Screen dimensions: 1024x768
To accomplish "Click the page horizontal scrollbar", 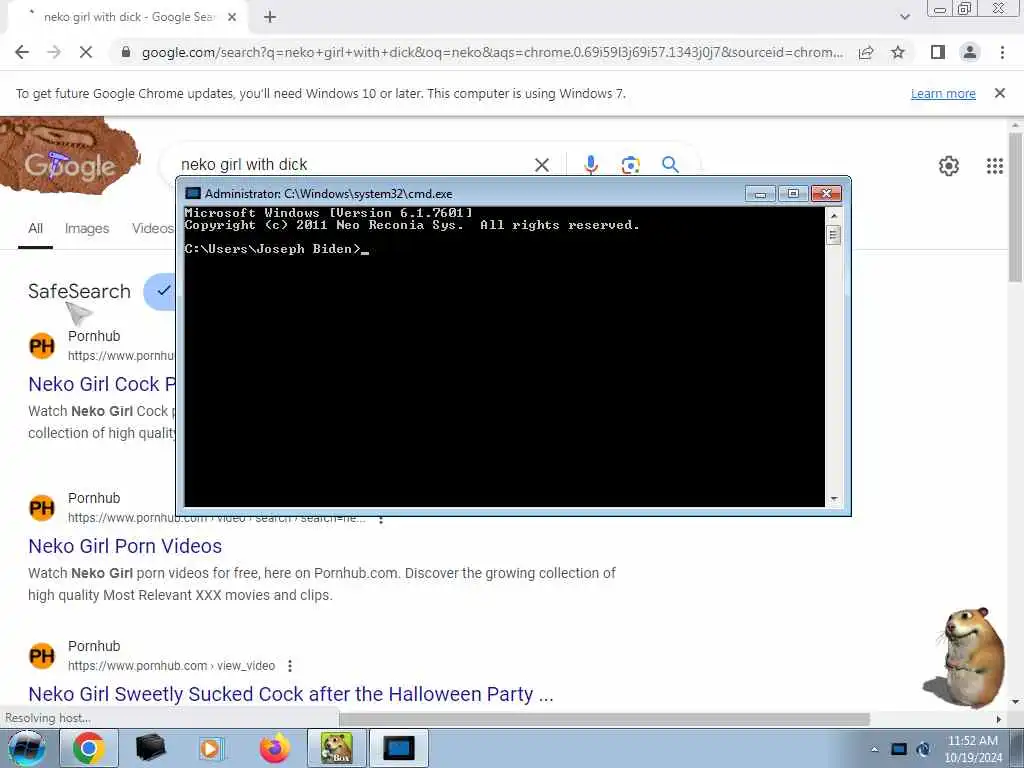I will 604,718.
